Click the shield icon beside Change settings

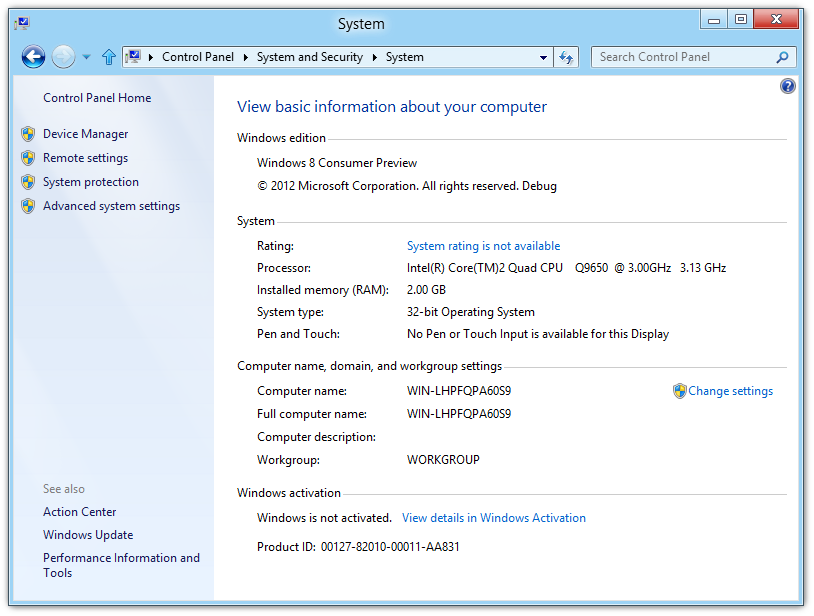pos(679,391)
